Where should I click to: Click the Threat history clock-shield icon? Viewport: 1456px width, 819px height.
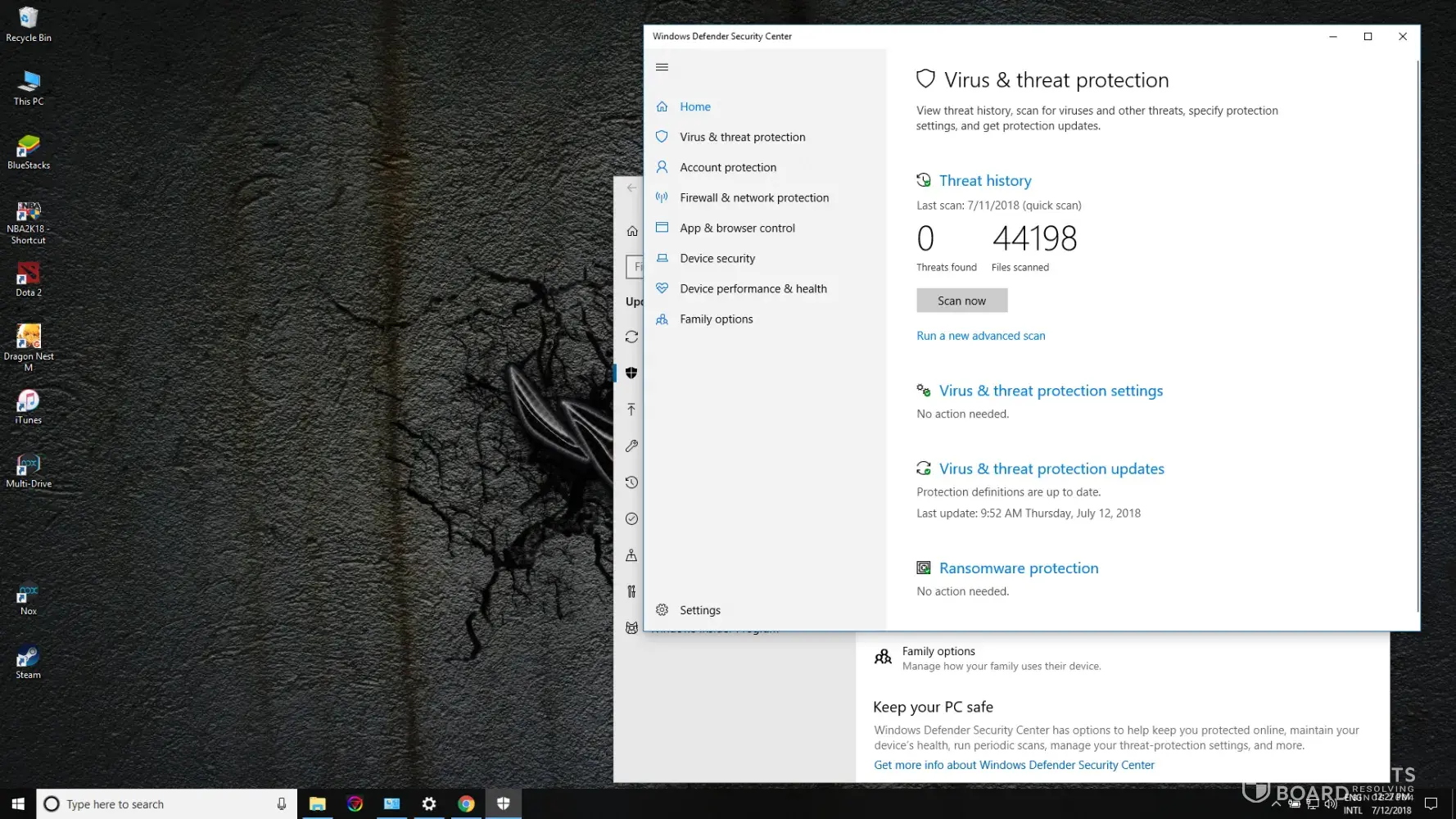[924, 180]
